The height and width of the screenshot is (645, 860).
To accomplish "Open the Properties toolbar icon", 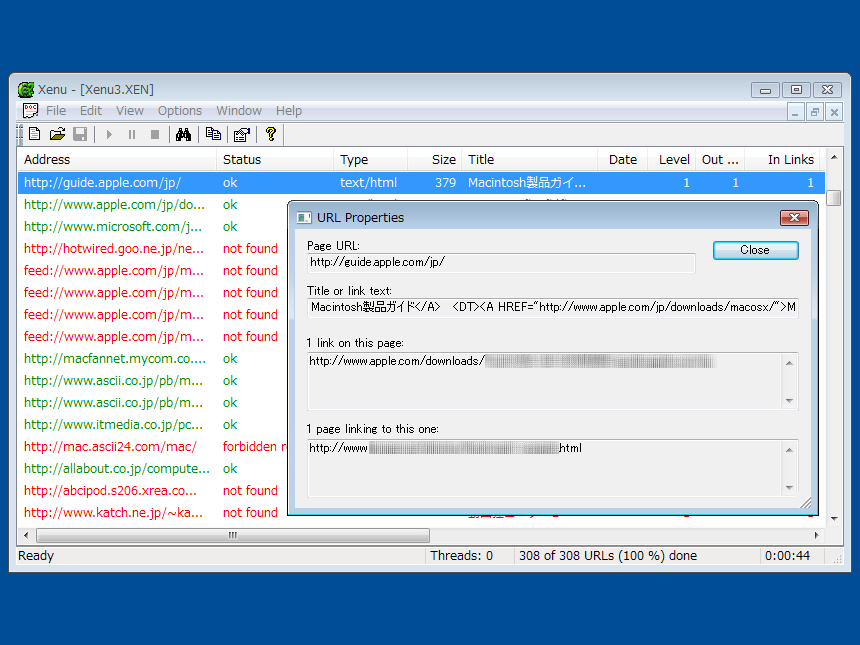I will point(241,134).
